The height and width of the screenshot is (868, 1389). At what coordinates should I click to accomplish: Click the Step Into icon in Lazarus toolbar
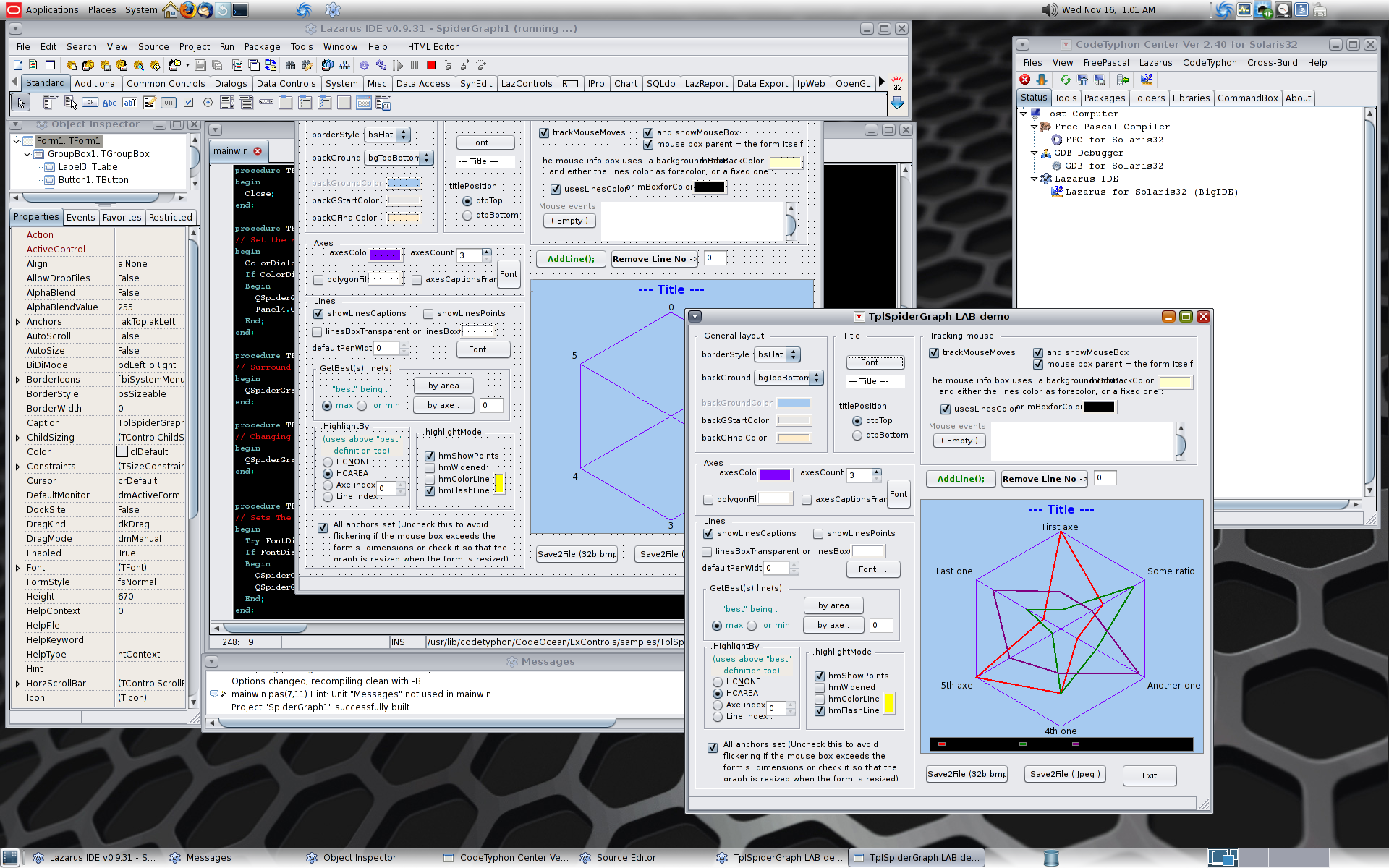click(448, 65)
